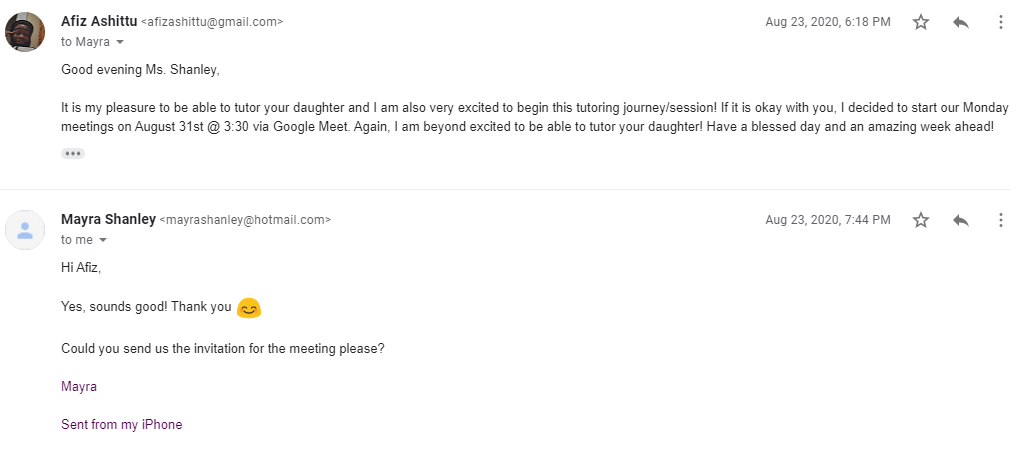Click sender name Mayra Shanley
Viewport: 1019px width, 451px height.
point(108,219)
